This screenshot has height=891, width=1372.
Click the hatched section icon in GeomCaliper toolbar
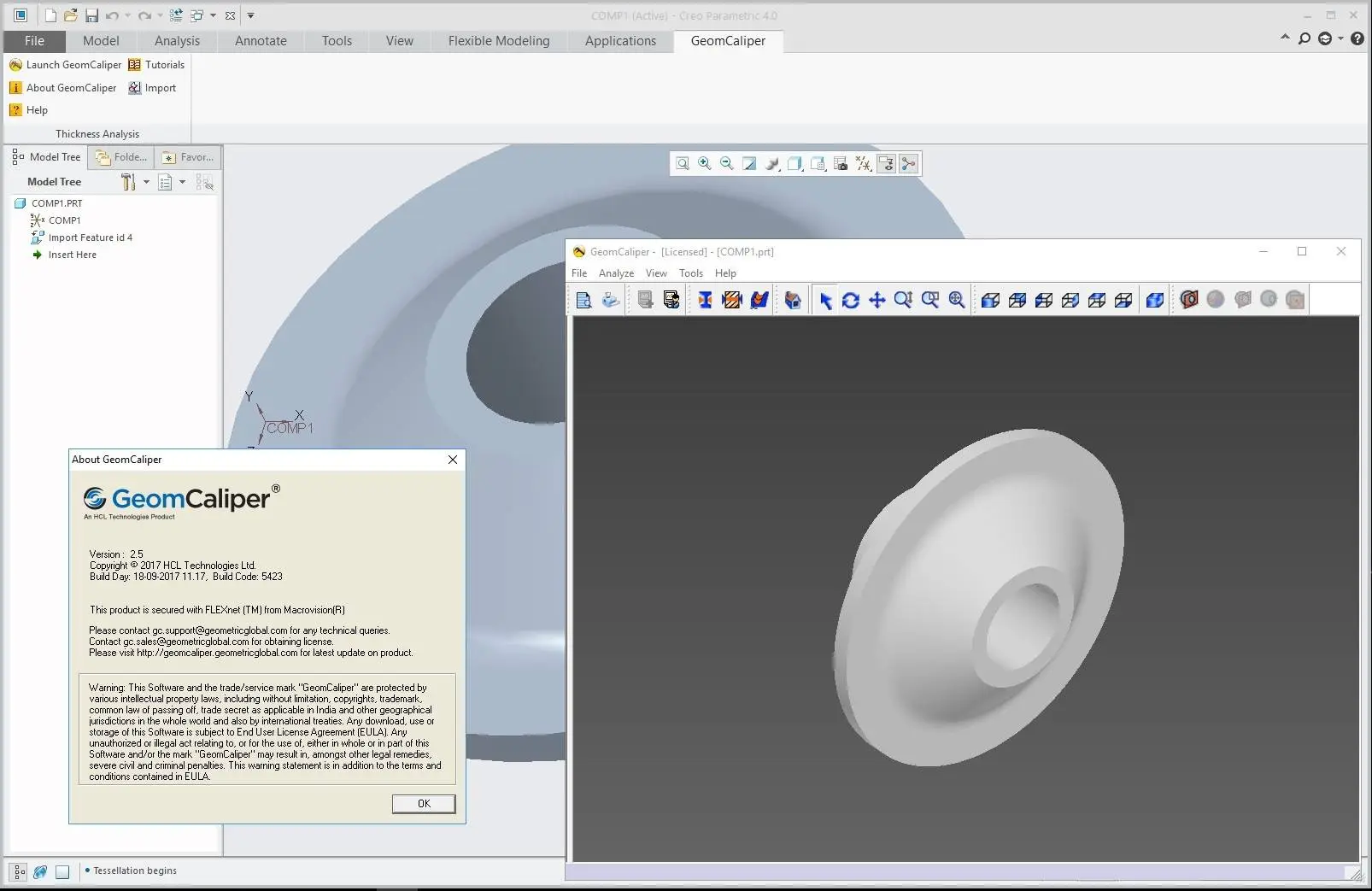pos(732,300)
